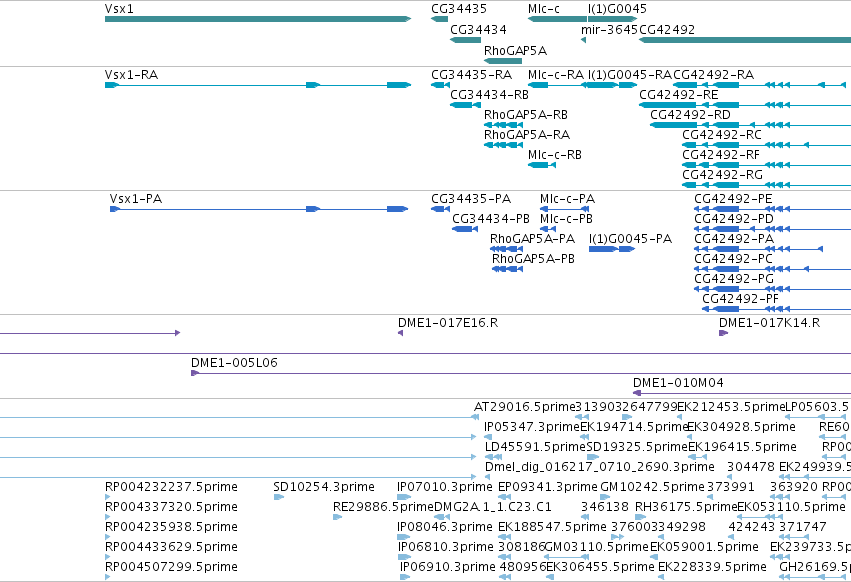Screen dimensions: 851x582
Task: Click the SD10254.3prime EST
Action: [279, 497]
